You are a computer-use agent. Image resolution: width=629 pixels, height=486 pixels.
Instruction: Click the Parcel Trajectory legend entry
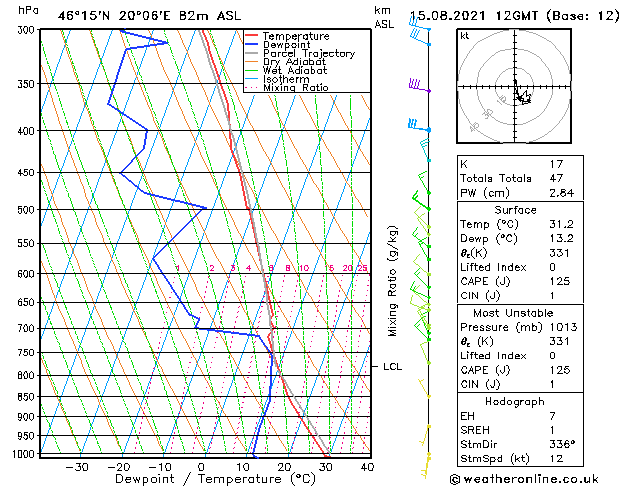coord(300,53)
